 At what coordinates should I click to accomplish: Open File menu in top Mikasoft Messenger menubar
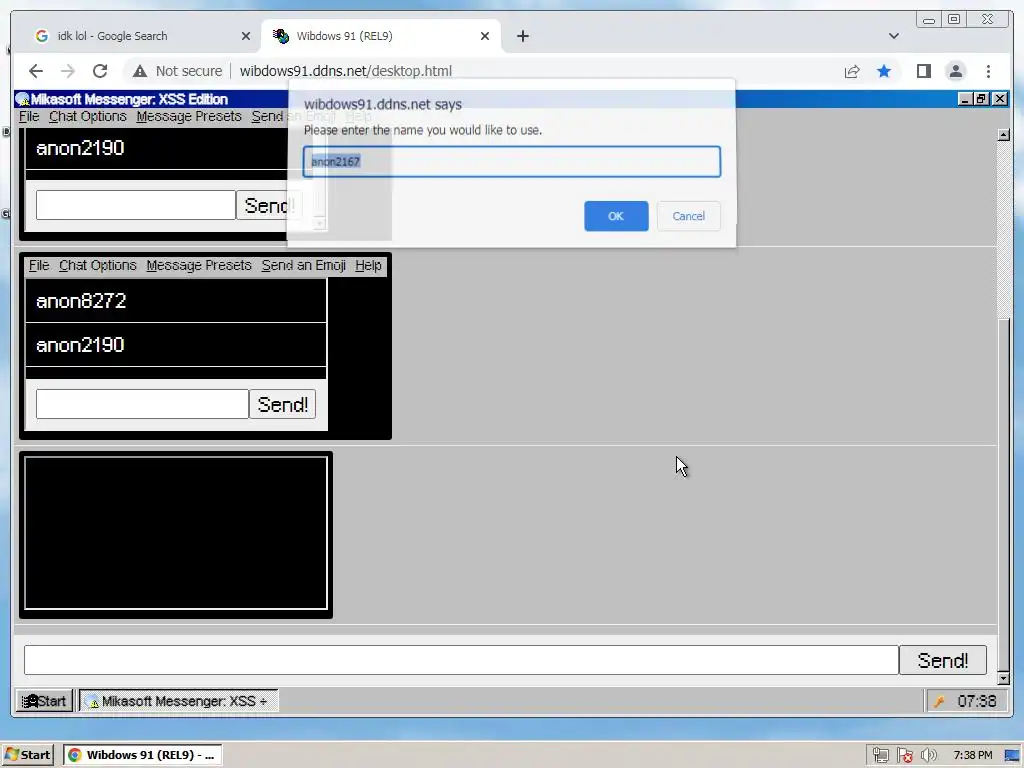(x=29, y=116)
